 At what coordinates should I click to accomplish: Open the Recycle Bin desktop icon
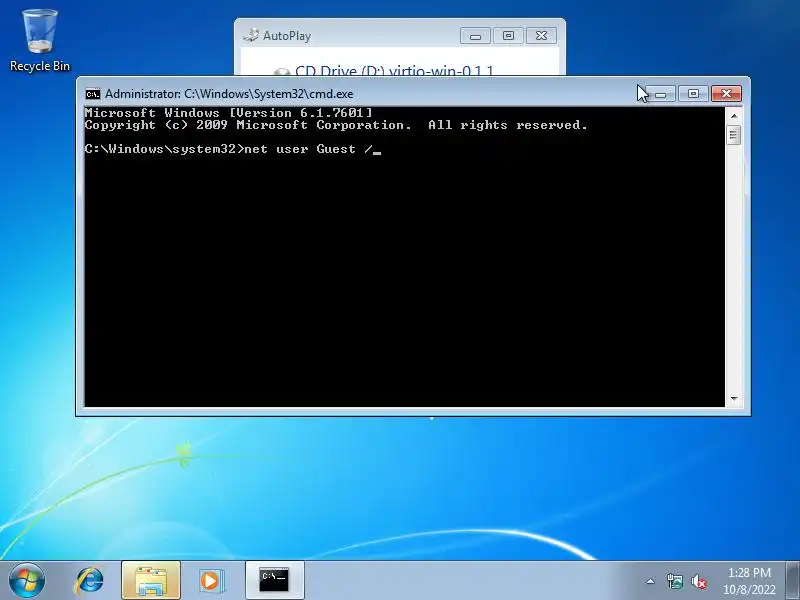click(x=40, y=41)
